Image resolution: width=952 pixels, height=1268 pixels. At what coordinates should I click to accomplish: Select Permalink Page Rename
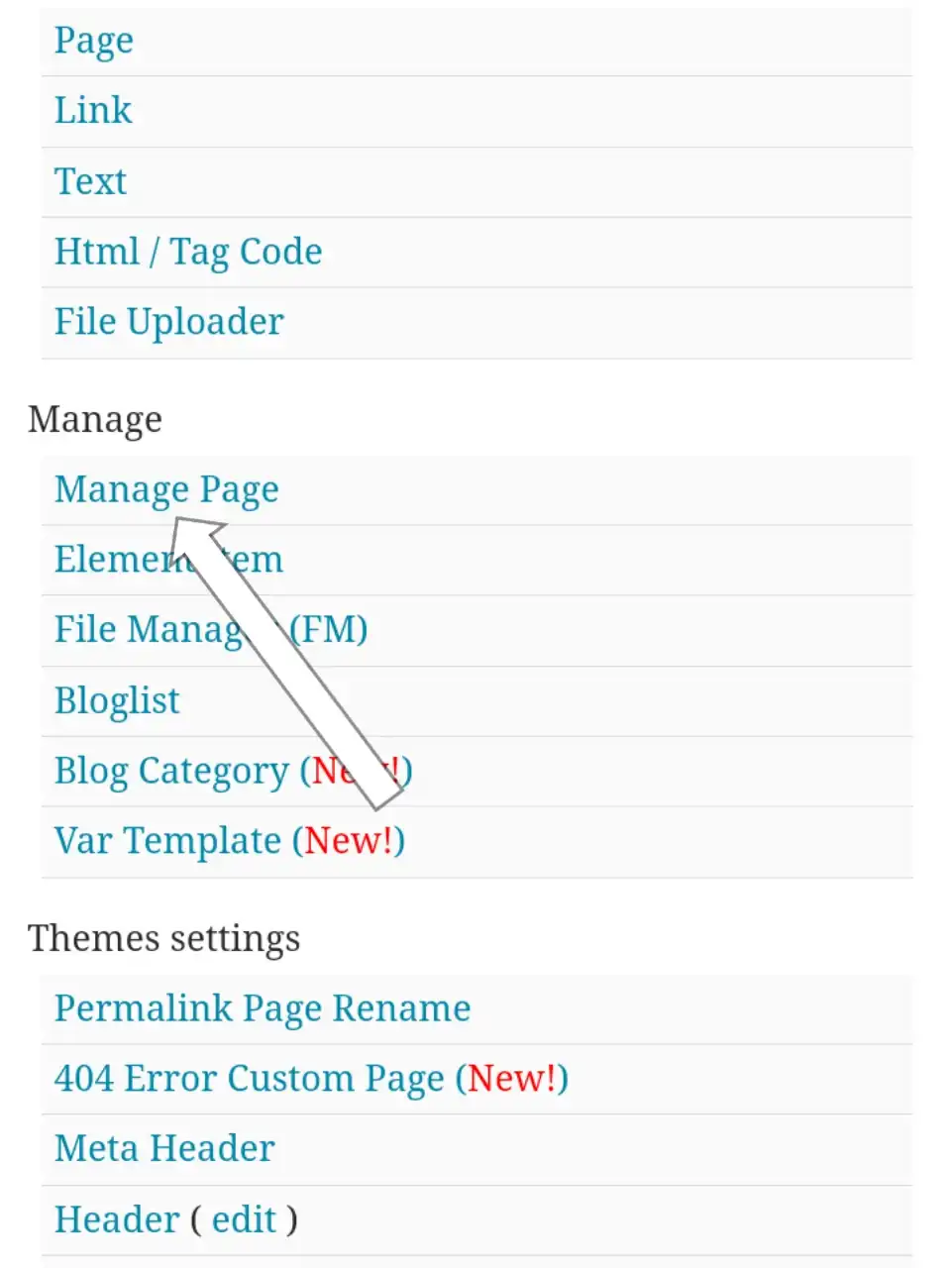262,1008
